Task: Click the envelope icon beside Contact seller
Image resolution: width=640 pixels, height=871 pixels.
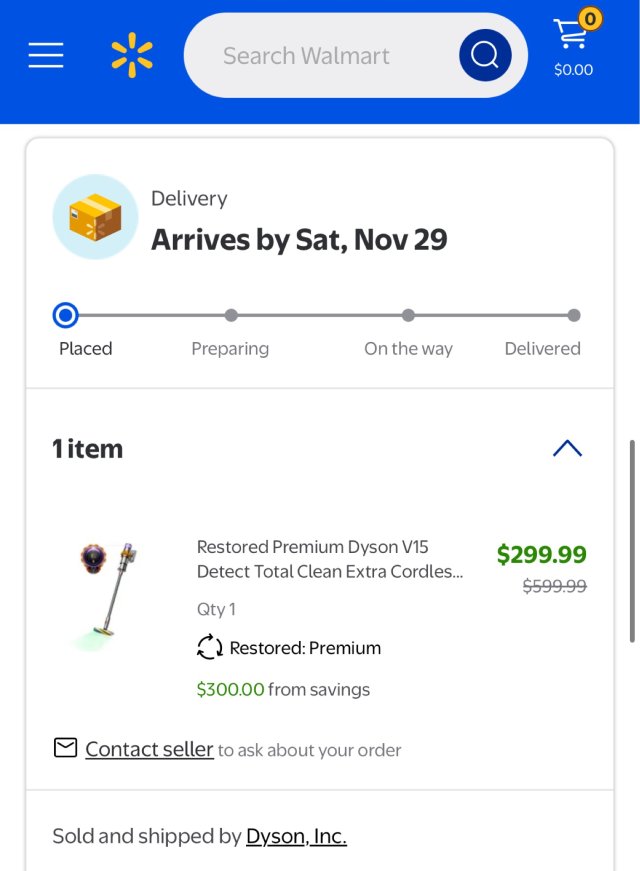Action: pyautogui.click(x=65, y=748)
